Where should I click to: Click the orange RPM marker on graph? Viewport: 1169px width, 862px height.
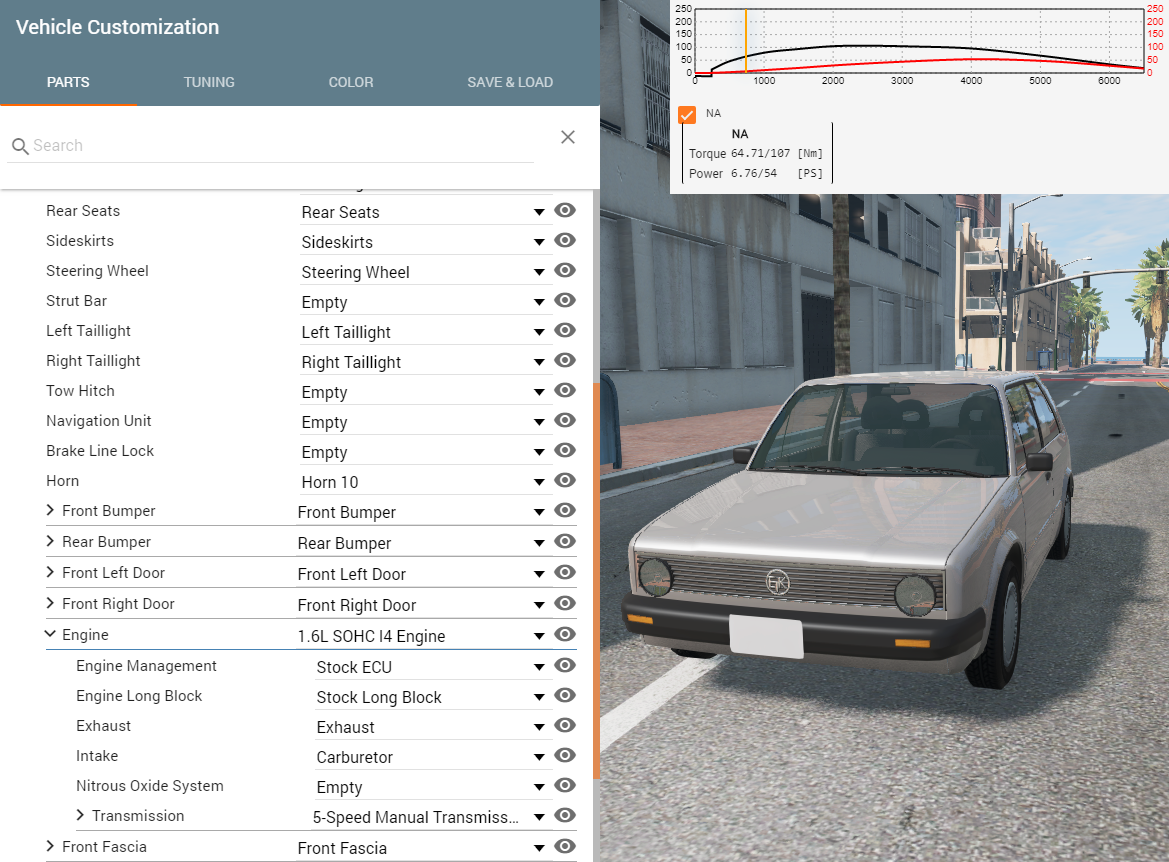coord(746,41)
